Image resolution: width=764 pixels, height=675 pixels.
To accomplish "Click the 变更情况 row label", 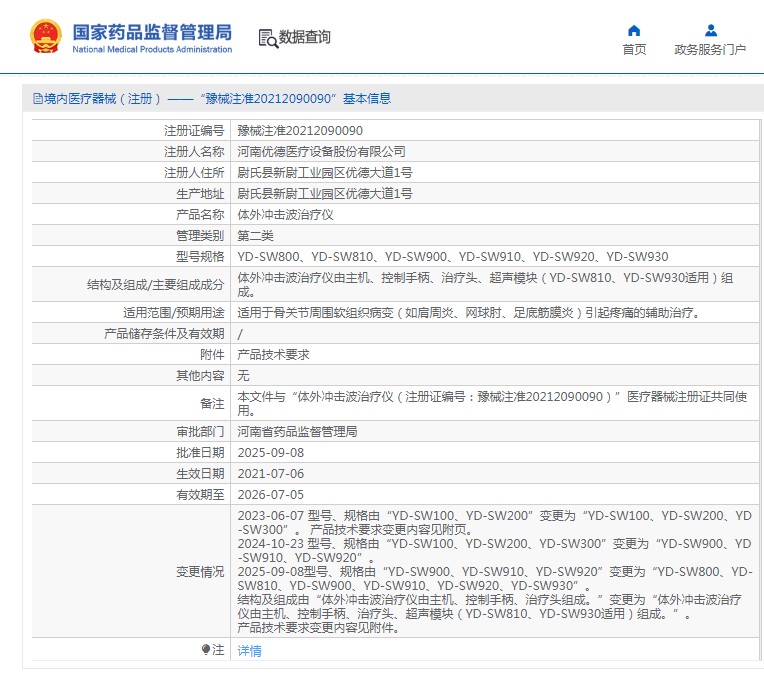I will [198, 571].
